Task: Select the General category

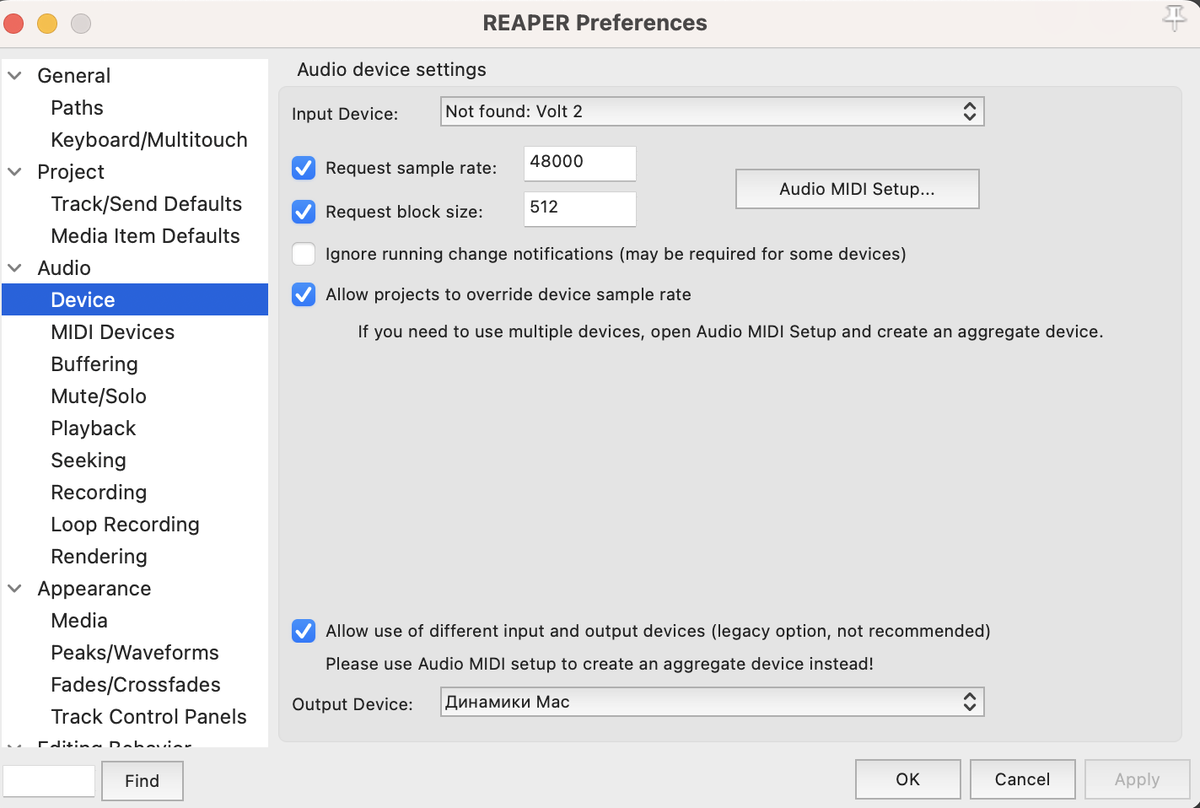Action: (x=74, y=76)
